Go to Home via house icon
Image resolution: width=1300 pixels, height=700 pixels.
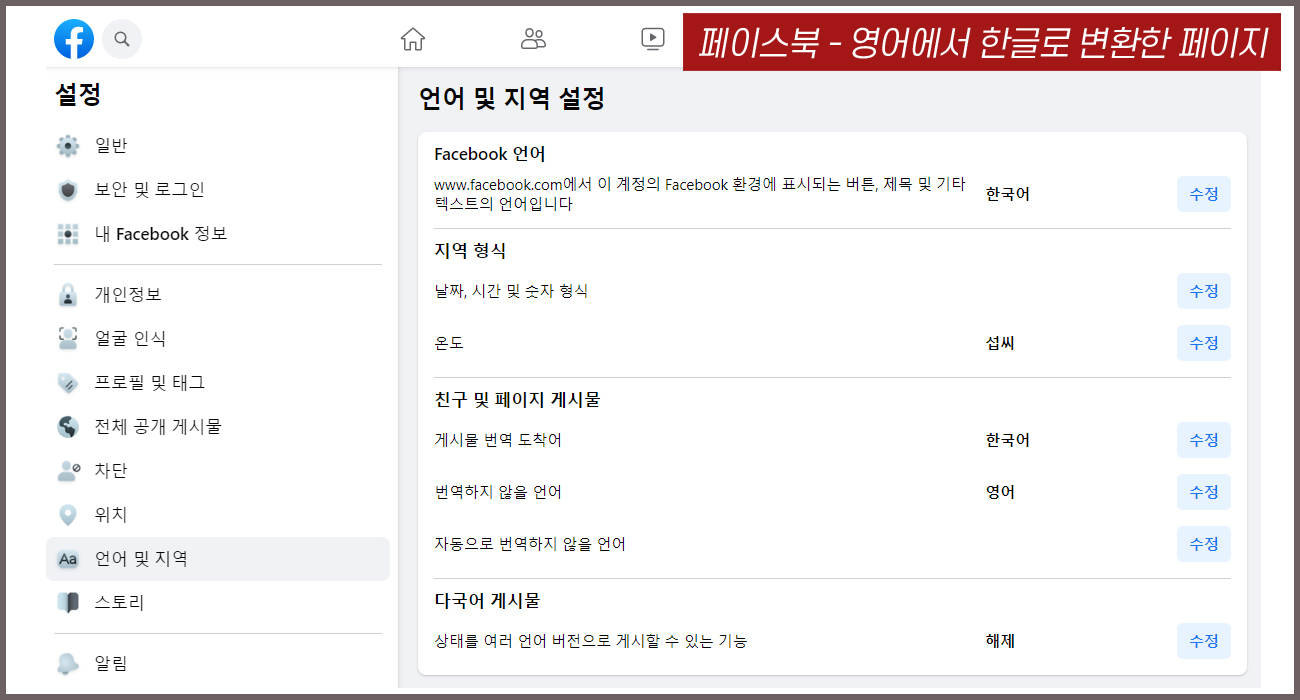point(413,39)
